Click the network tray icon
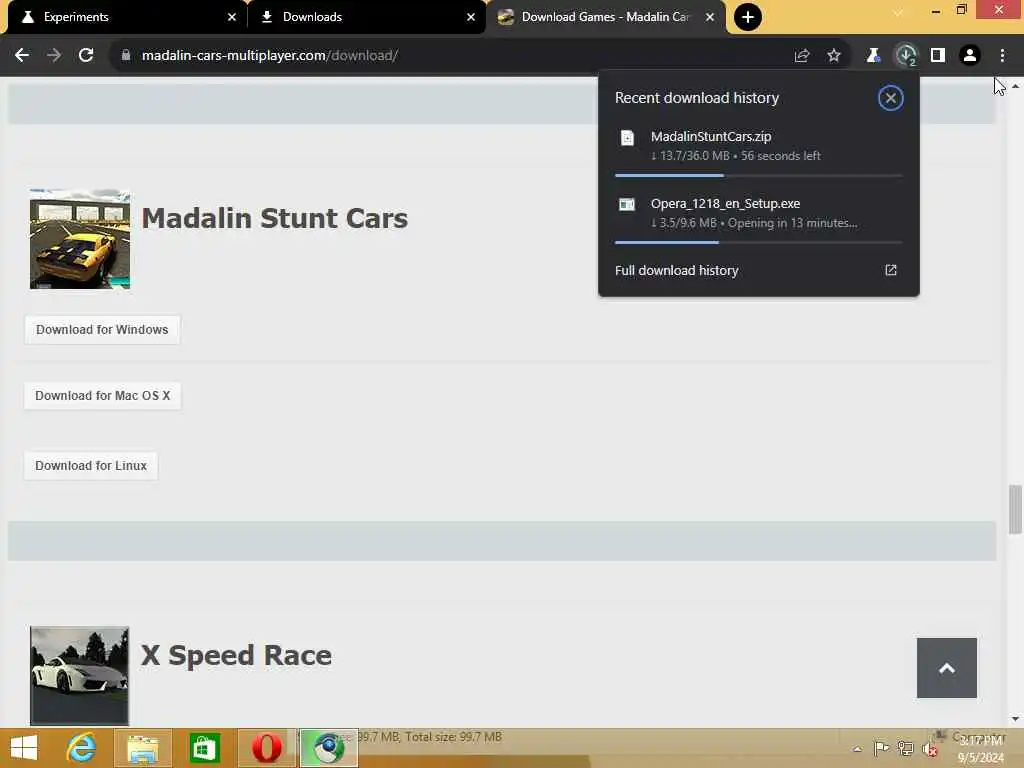This screenshot has width=1024, height=768. [x=905, y=748]
